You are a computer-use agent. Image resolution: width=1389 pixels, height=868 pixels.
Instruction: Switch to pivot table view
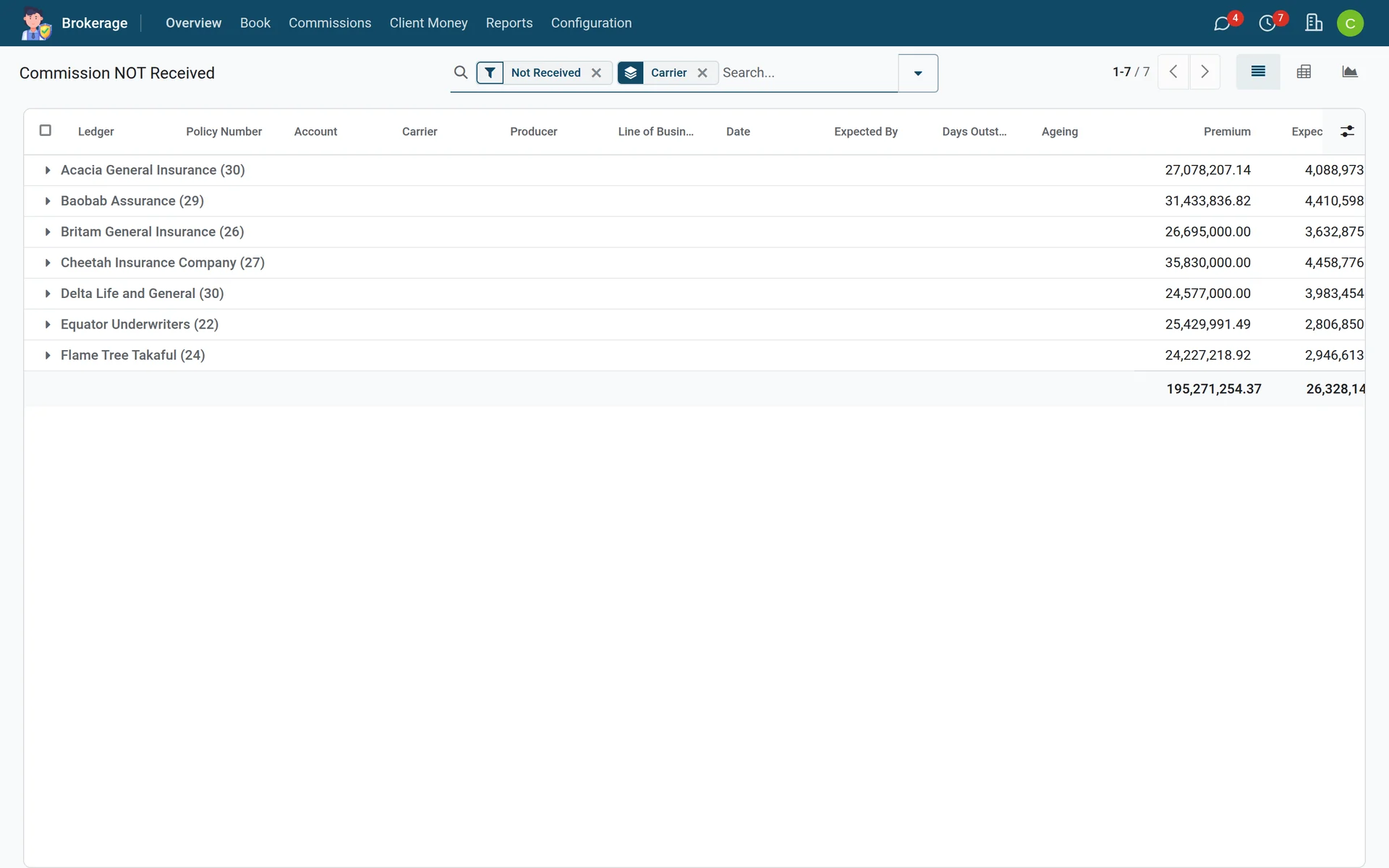1304,72
